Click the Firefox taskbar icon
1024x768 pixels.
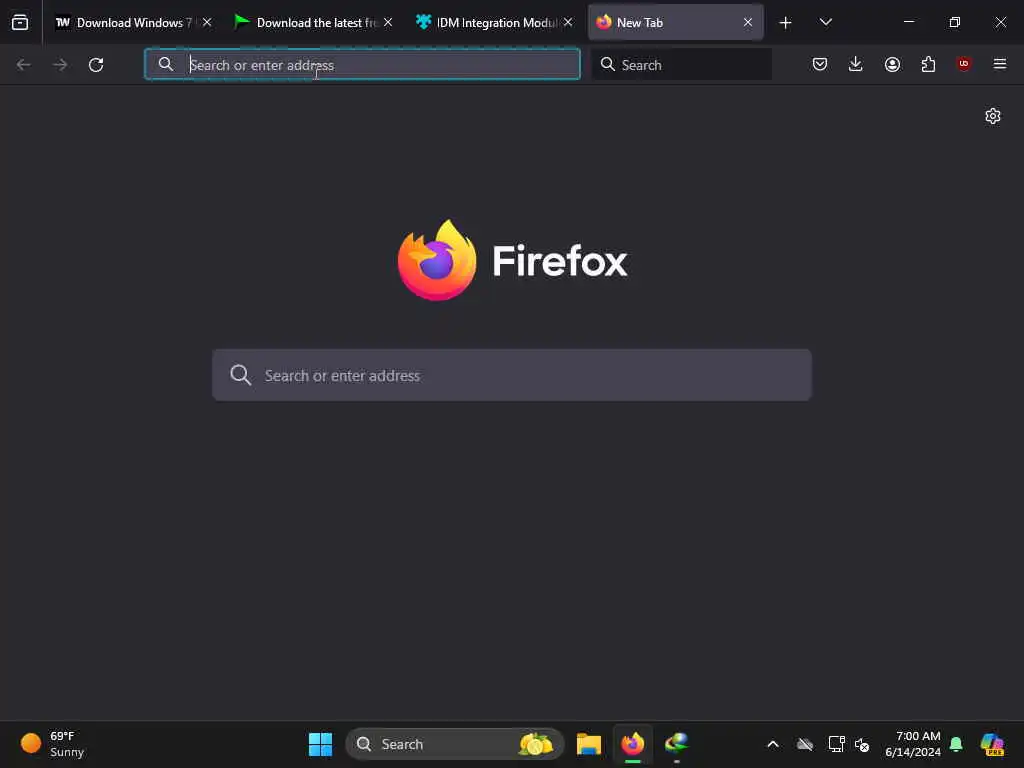click(x=632, y=744)
